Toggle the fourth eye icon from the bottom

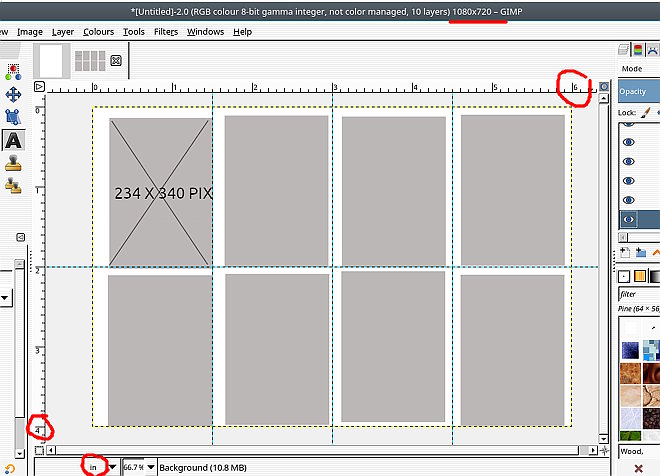(x=628, y=161)
